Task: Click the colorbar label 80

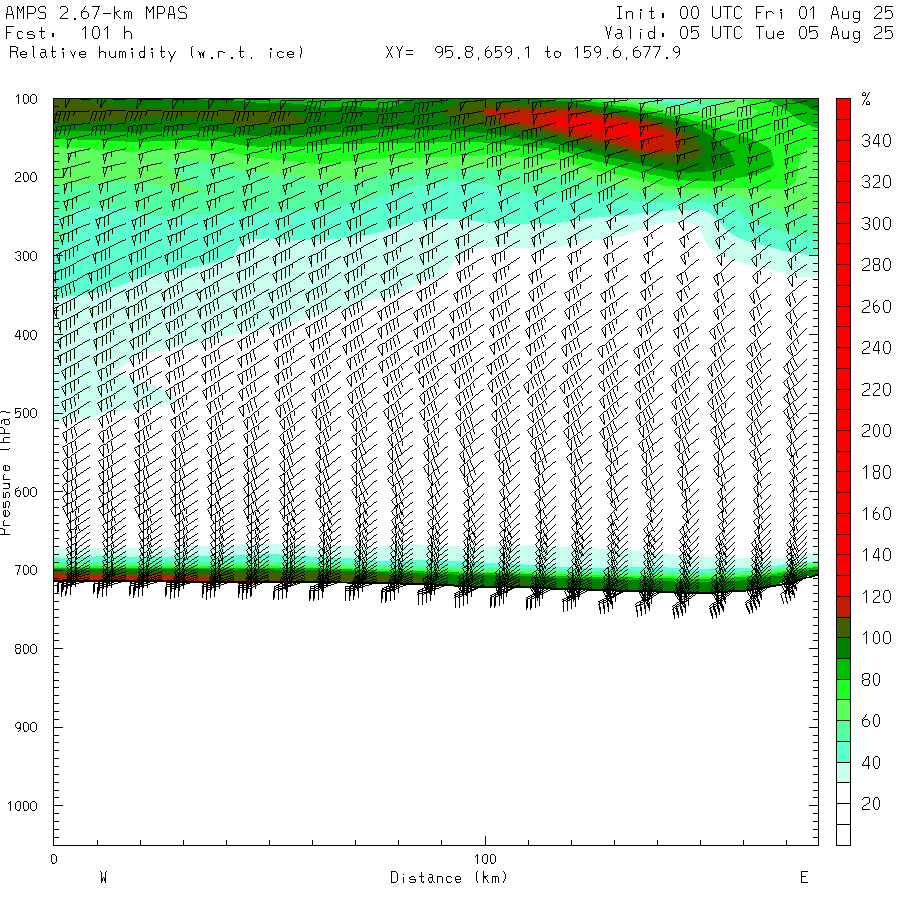Action: click(871, 680)
